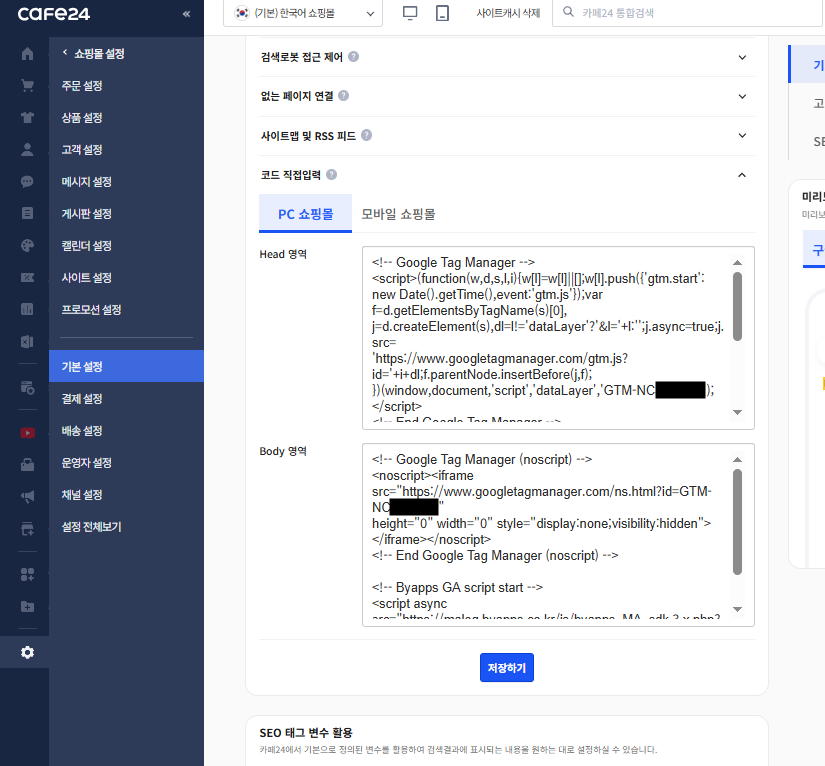825x766 pixels.
Task: Expand the 검색로봇 접근 제어 section
Action: (500, 59)
